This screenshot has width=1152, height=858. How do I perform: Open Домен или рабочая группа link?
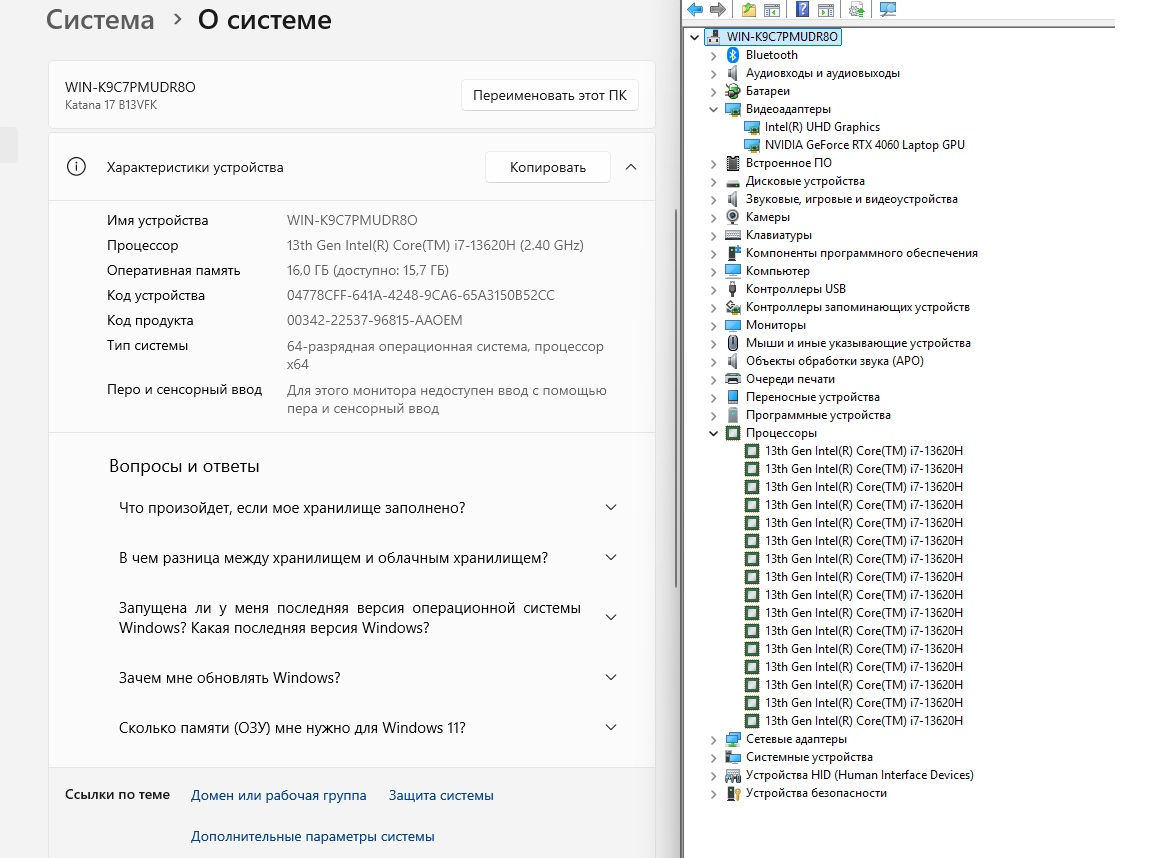tap(278, 795)
